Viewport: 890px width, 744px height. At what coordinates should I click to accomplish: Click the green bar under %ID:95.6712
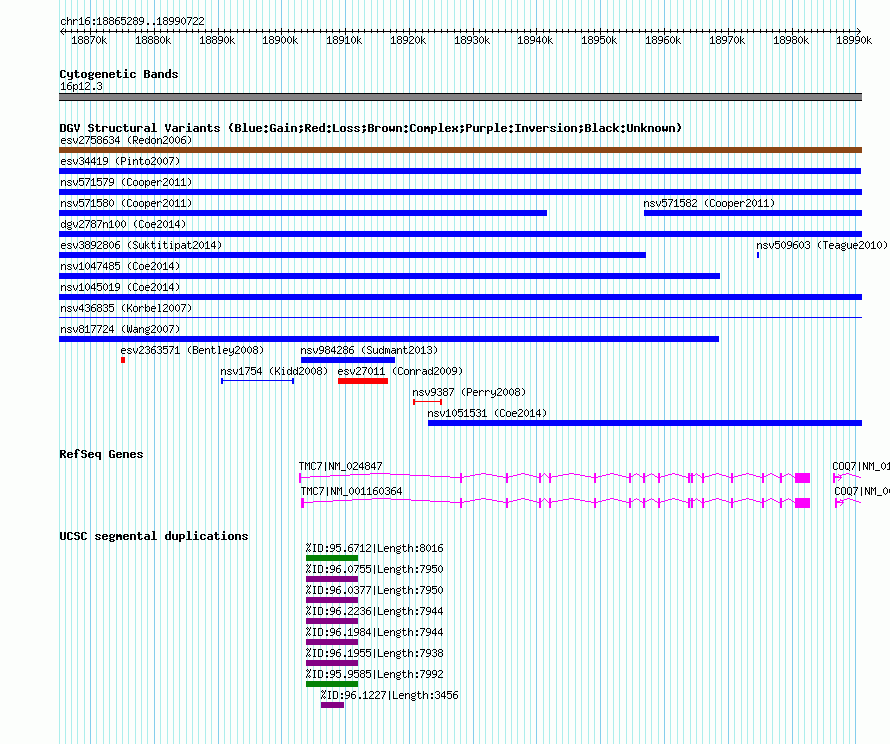click(332, 558)
